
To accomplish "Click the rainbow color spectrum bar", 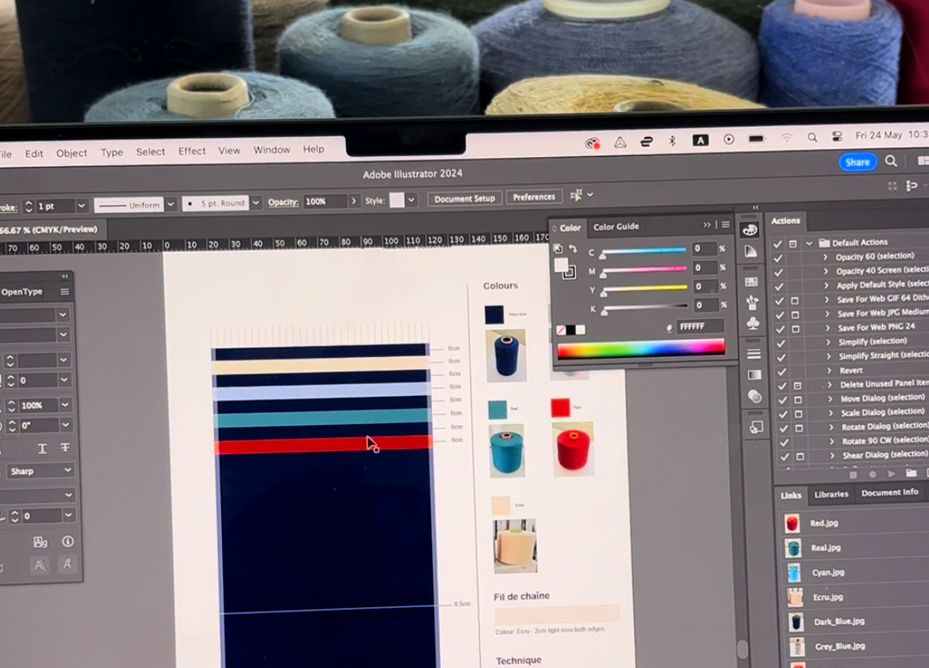I will (640, 349).
